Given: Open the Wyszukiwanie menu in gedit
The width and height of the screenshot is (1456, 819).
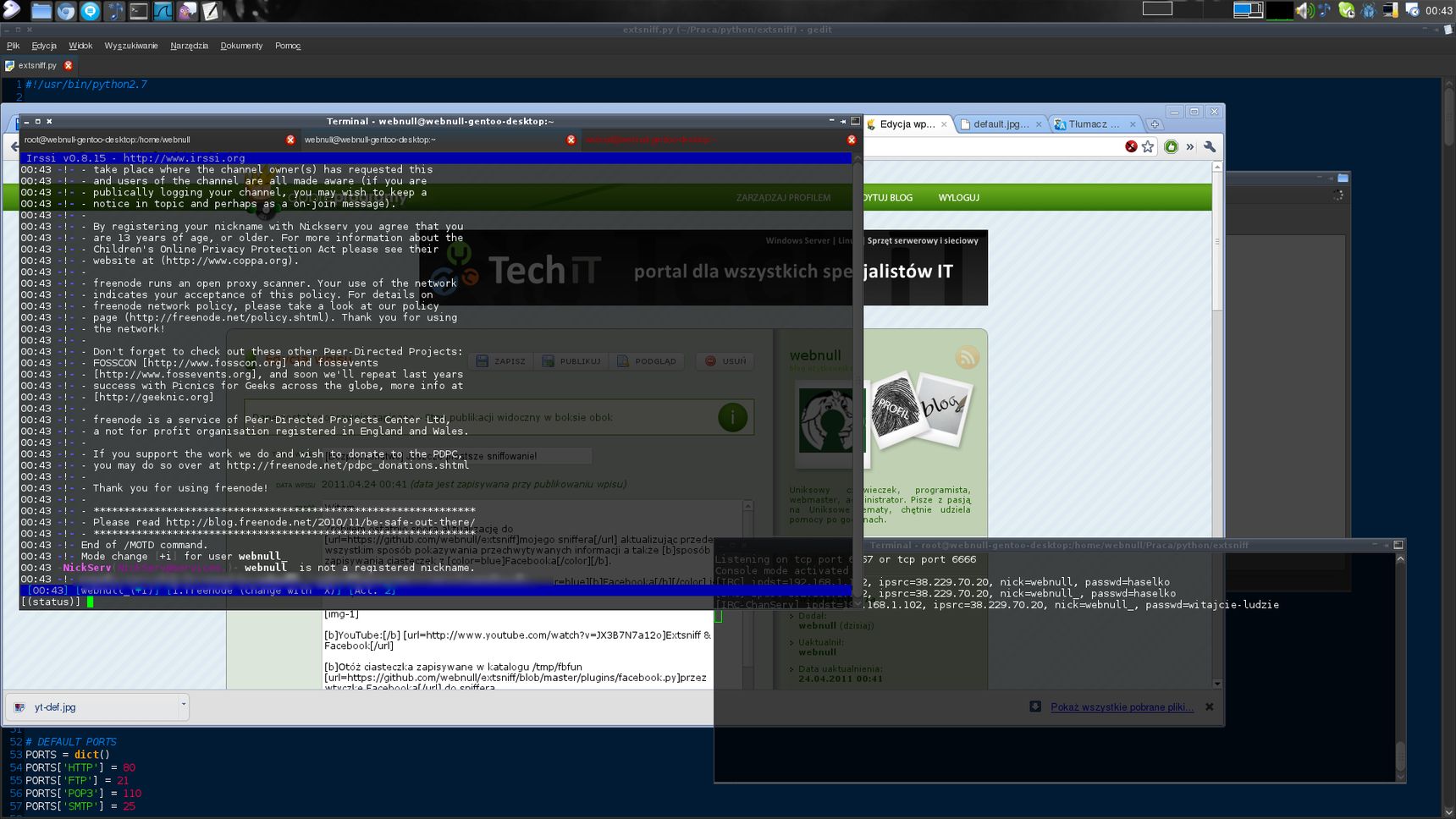Looking at the screenshot, I should click(x=131, y=46).
